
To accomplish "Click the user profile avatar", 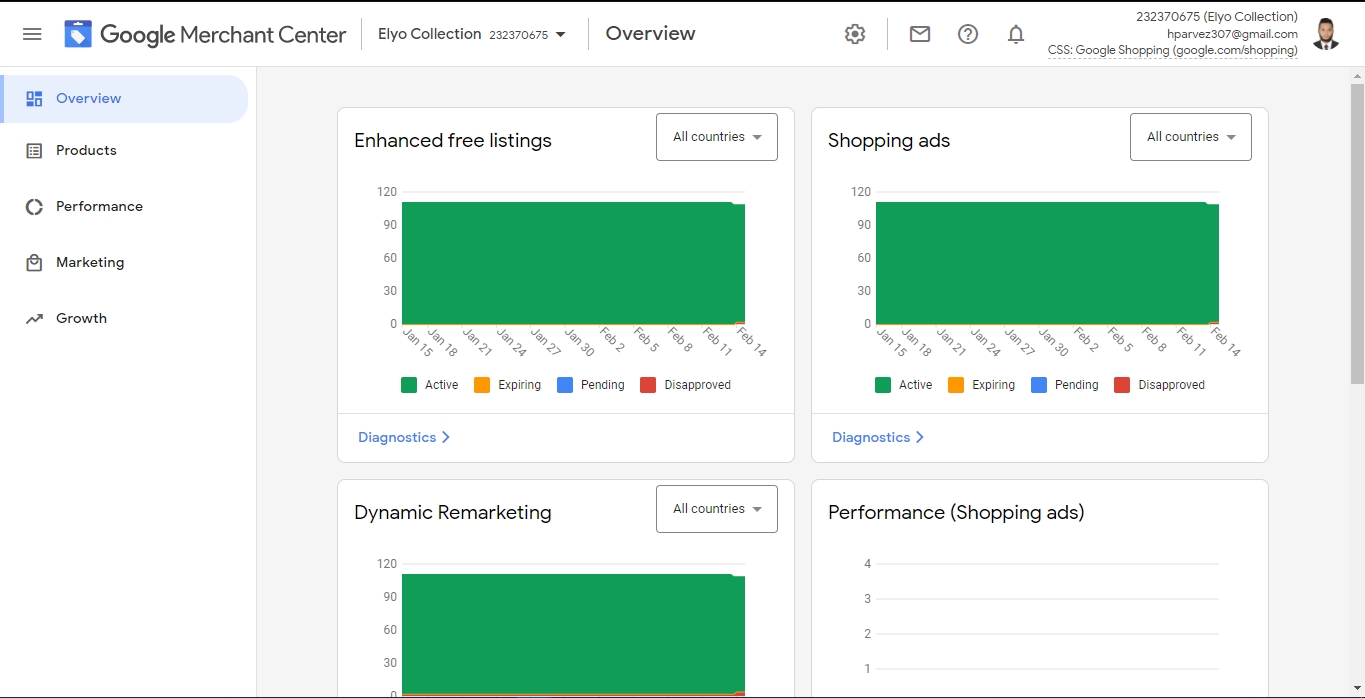I will coord(1325,34).
